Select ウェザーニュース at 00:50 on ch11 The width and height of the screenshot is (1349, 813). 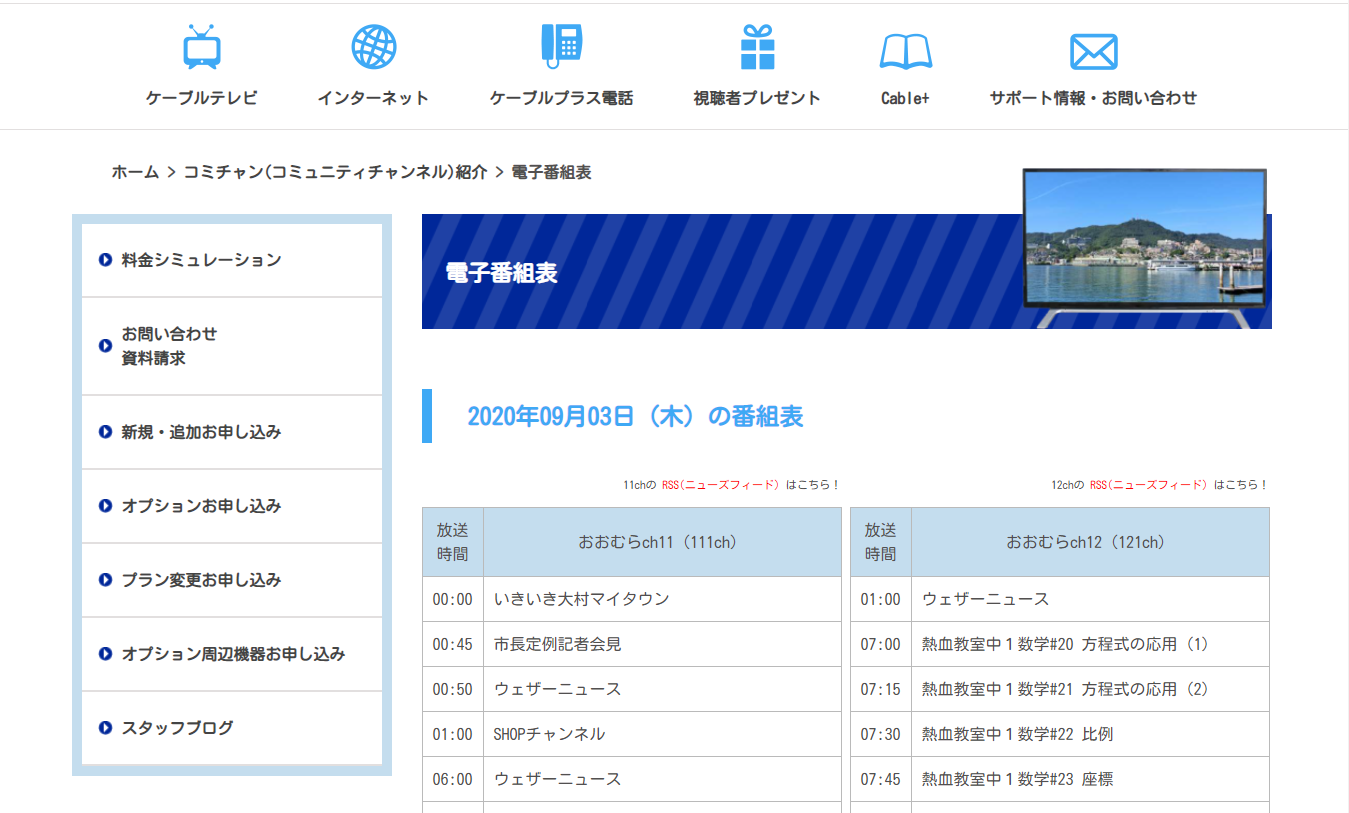tap(662, 689)
